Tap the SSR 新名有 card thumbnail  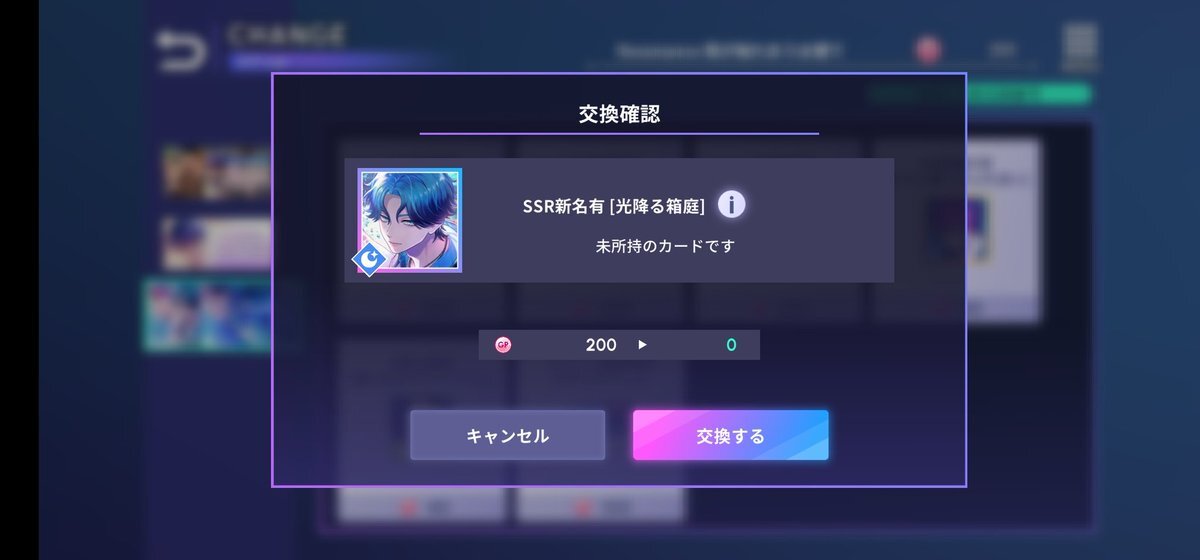[x=410, y=220]
